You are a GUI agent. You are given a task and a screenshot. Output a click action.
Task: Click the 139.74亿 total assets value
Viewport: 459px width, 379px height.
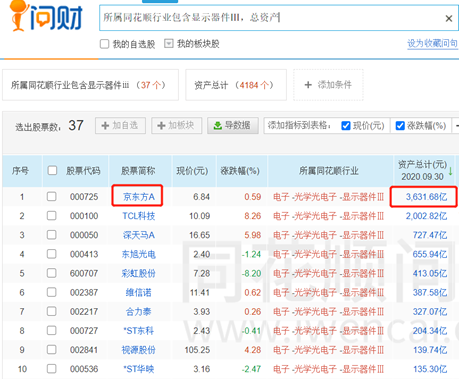[x=430, y=350]
